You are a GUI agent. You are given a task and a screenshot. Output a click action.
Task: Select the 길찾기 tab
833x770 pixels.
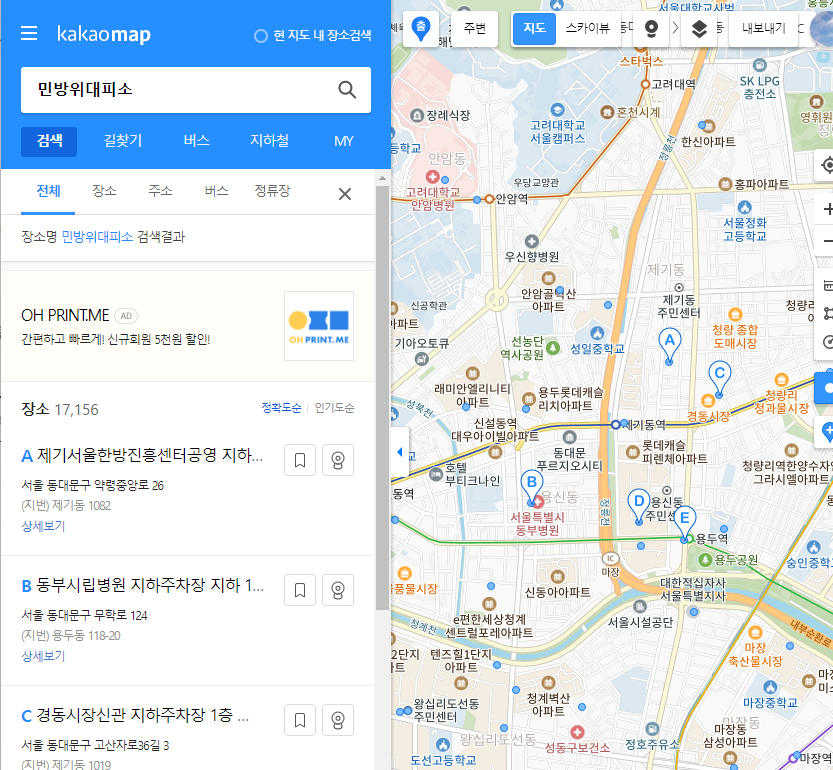coord(123,141)
